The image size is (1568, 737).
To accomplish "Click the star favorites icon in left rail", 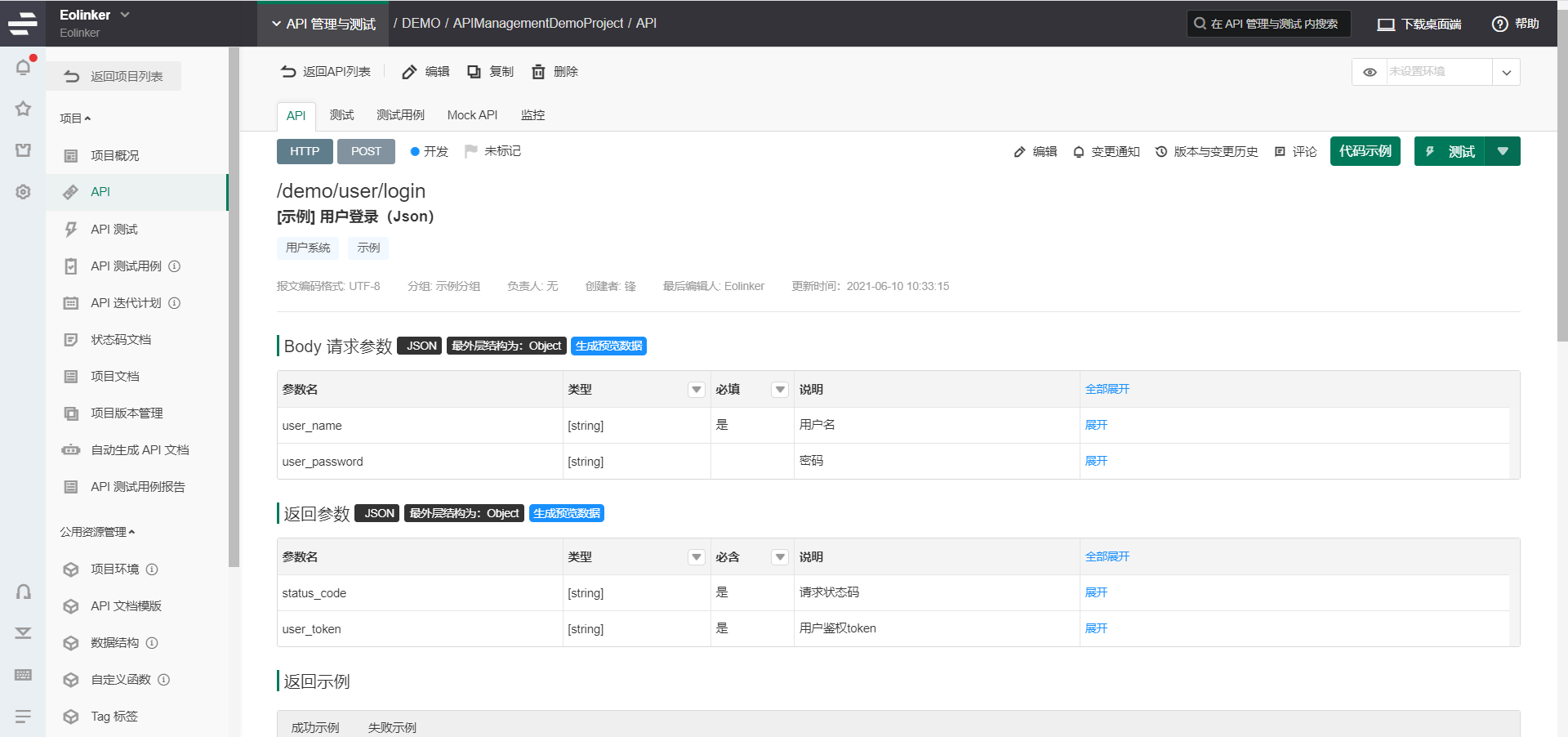I will coord(23,109).
